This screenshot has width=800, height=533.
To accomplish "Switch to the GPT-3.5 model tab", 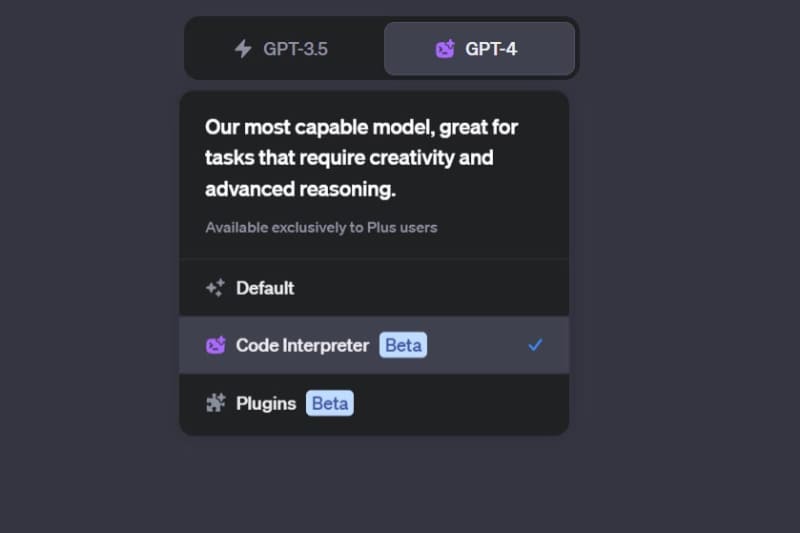I will (284, 48).
